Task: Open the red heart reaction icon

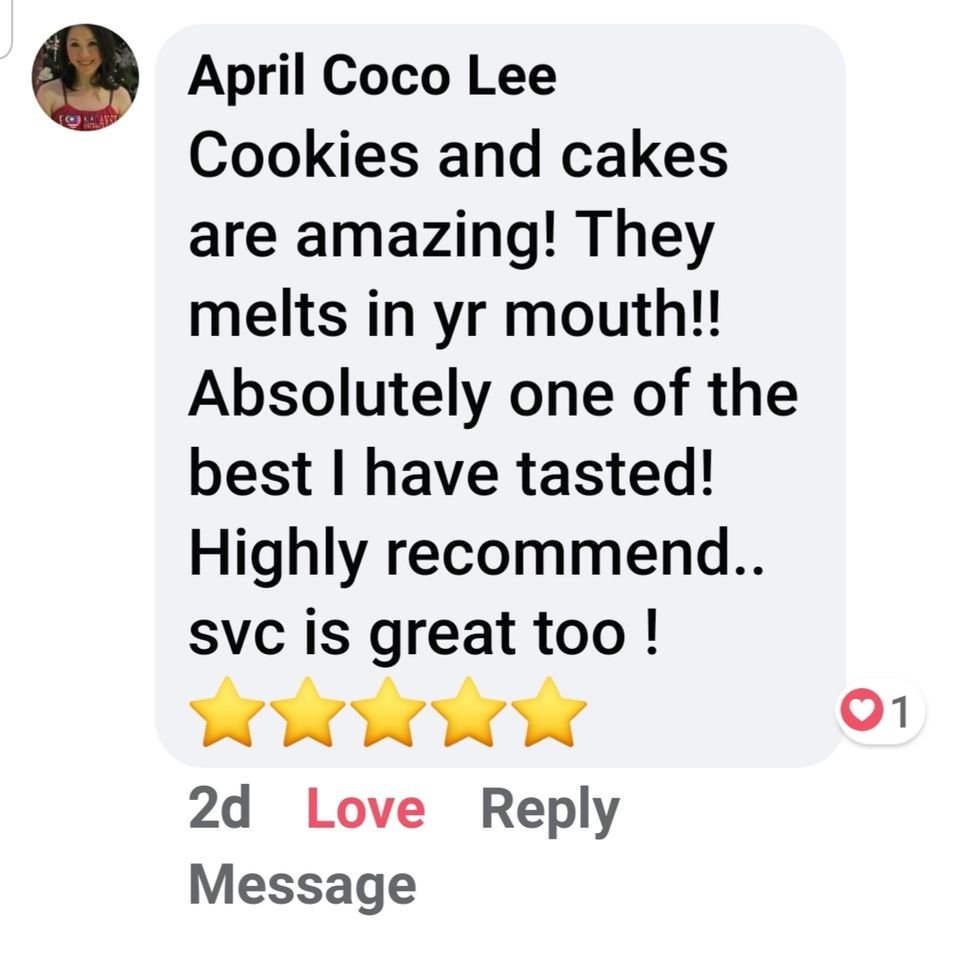Action: point(861,710)
